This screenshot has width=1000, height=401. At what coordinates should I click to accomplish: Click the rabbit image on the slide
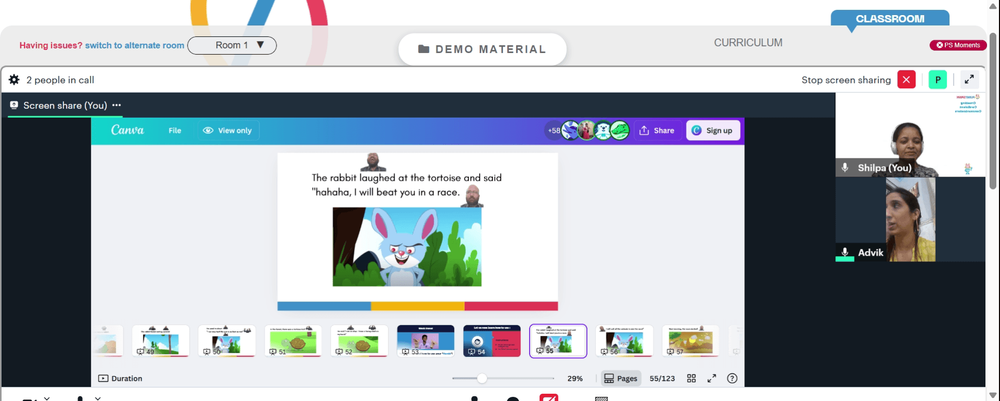(407, 247)
